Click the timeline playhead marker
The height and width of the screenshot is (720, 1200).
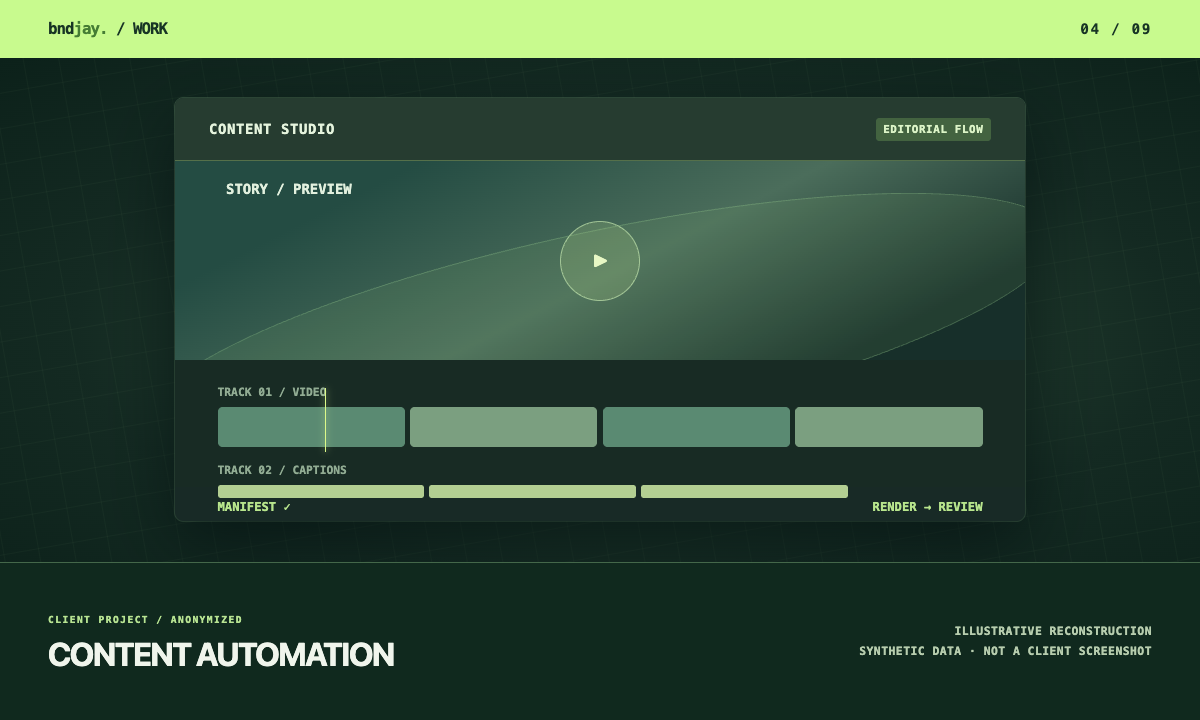click(x=325, y=420)
